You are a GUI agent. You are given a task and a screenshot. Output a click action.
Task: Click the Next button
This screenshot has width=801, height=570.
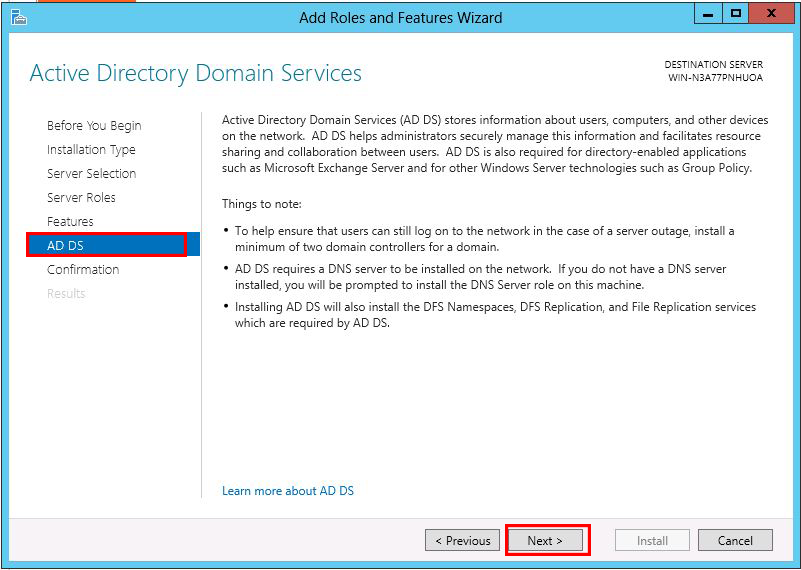545,540
